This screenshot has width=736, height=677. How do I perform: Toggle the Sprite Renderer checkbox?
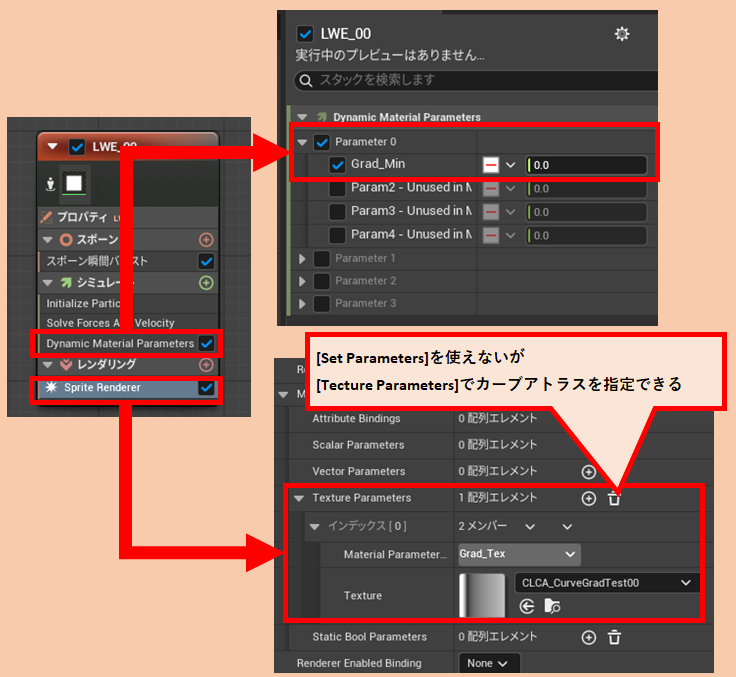click(x=206, y=387)
